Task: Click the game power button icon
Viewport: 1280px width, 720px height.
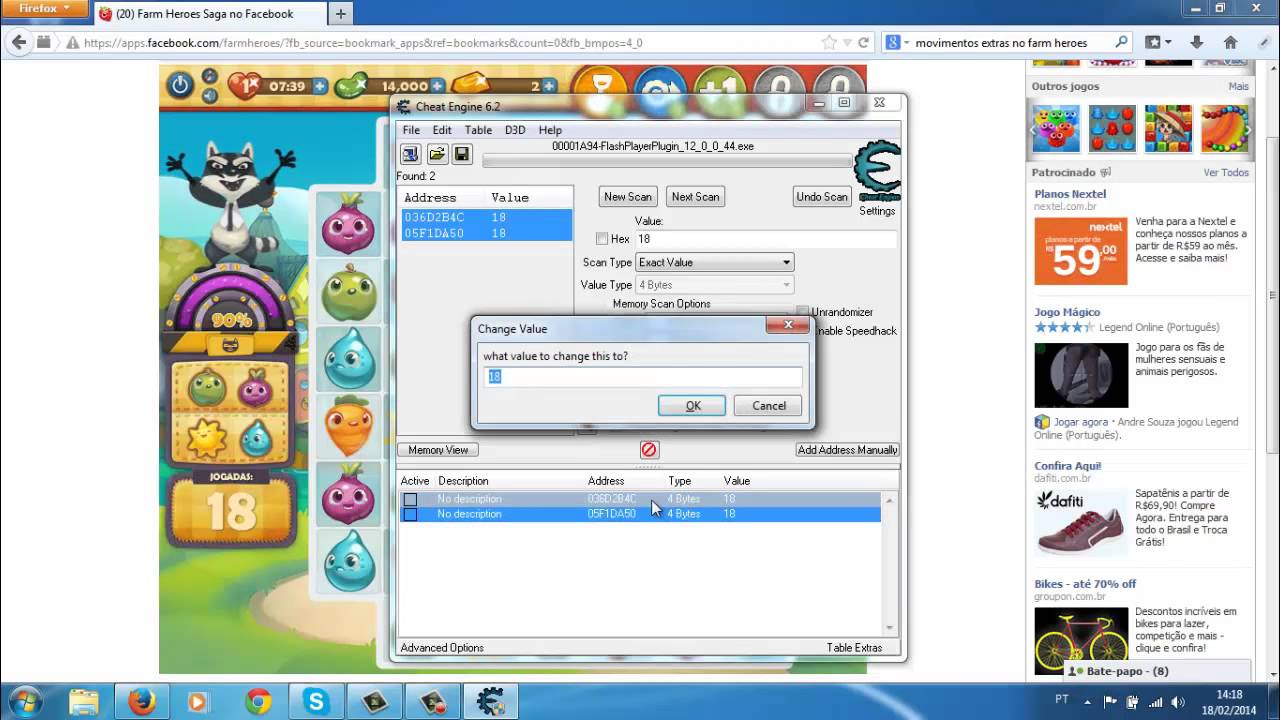Action: (180, 85)
